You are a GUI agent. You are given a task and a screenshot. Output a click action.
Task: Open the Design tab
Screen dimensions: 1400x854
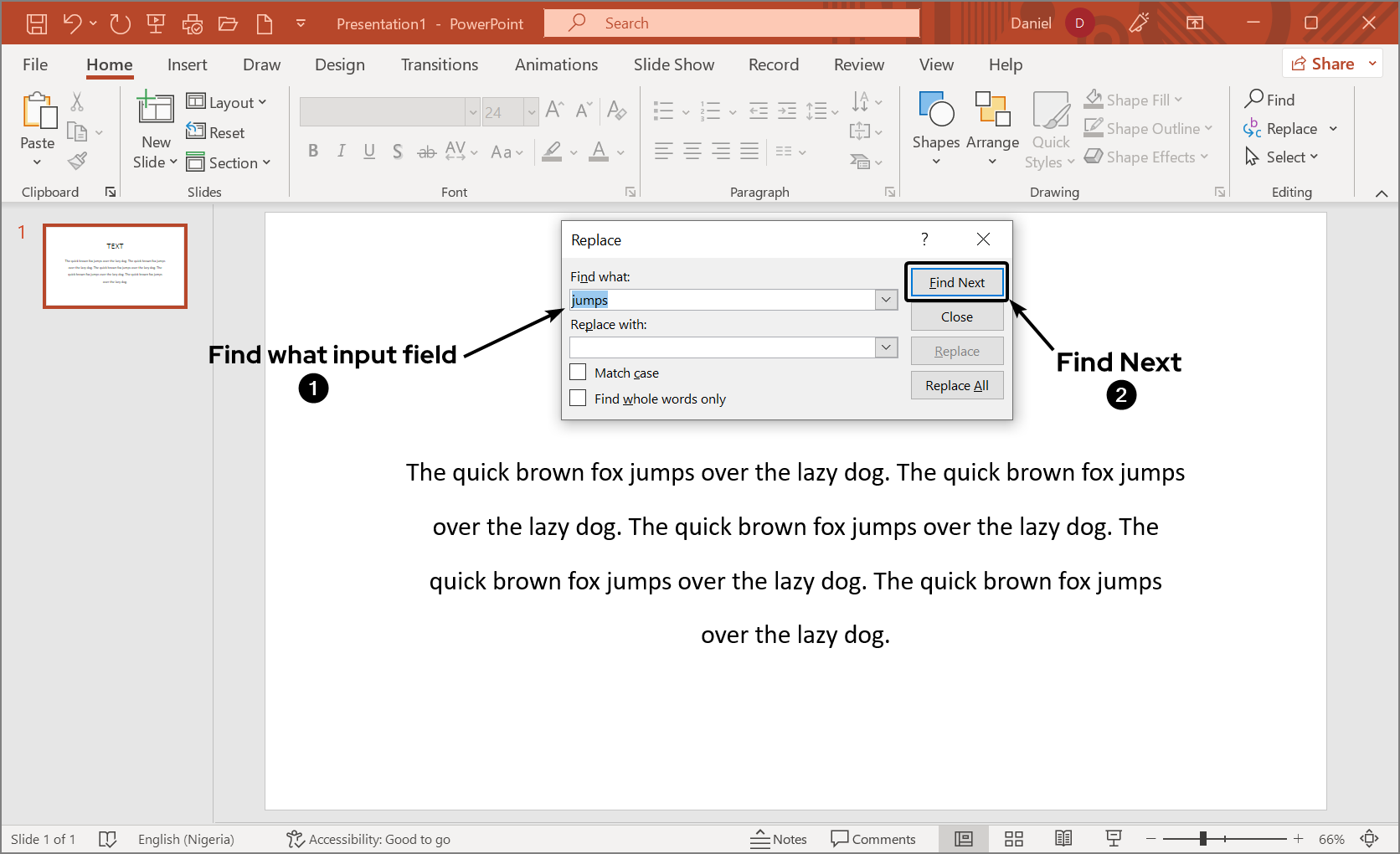[x=339, y=64]
